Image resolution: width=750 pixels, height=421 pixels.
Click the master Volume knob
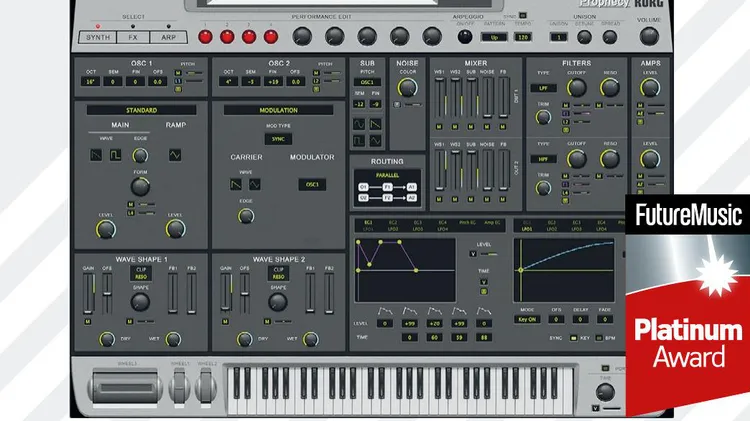(x=649, y=36)
